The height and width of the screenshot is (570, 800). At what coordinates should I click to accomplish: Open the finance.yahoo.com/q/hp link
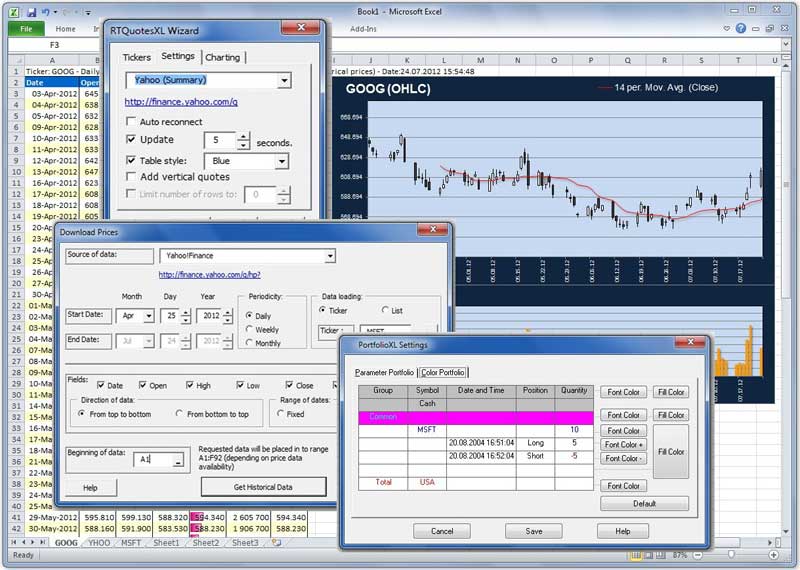[210, 275]
